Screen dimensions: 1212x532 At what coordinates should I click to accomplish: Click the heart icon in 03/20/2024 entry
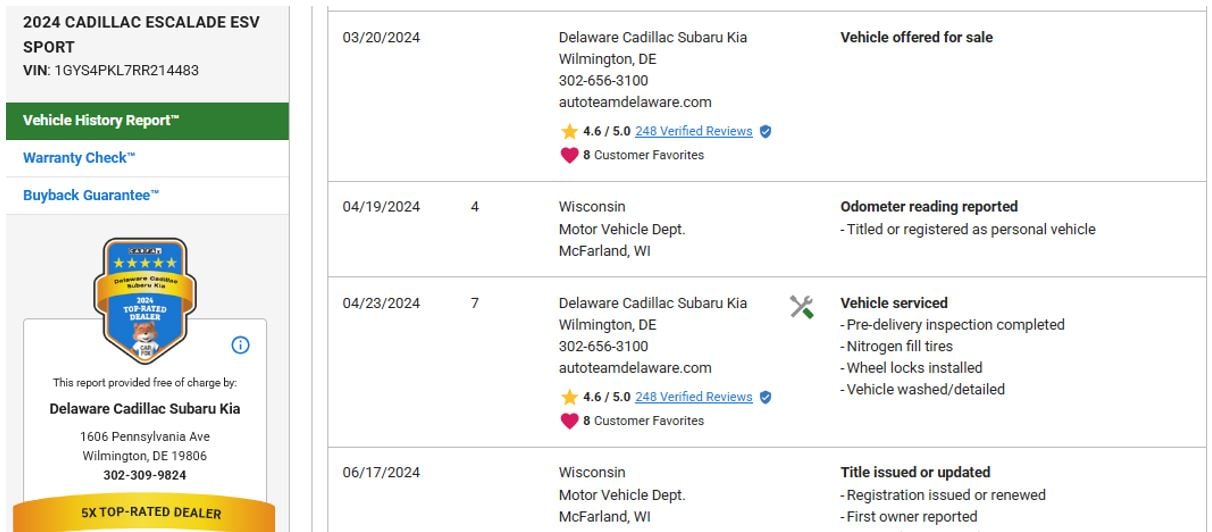tap(569, 155)
